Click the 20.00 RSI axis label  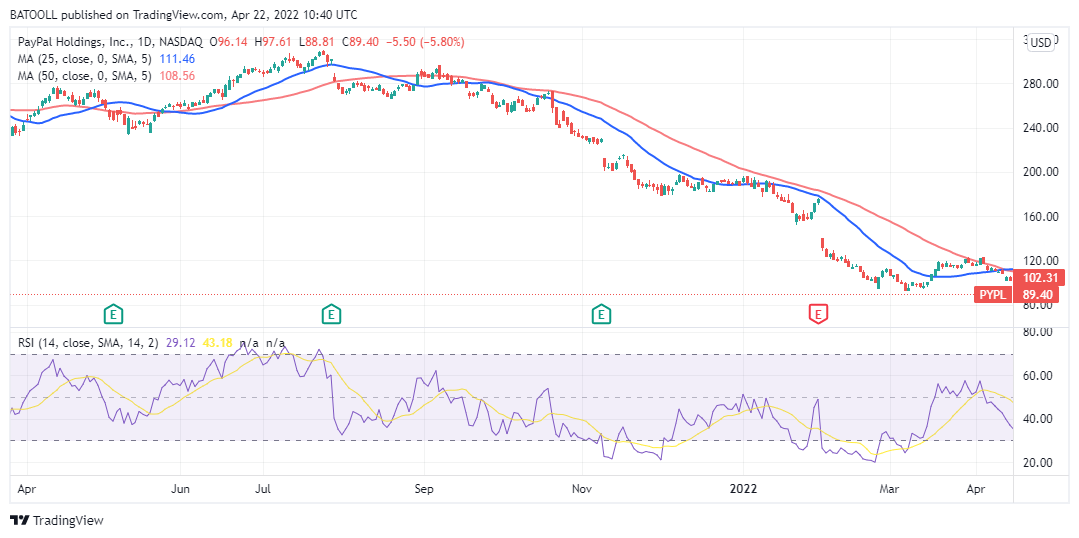[1038, 462]
